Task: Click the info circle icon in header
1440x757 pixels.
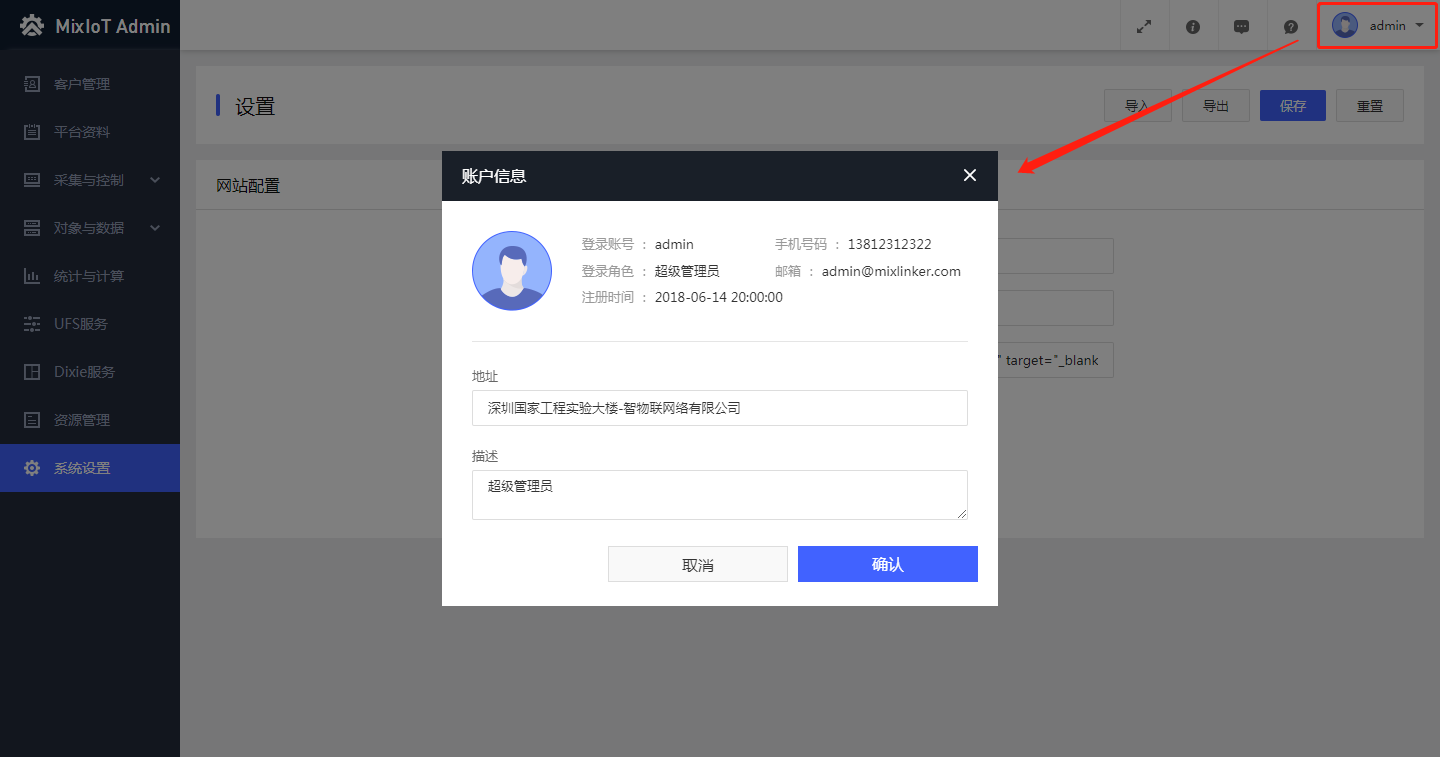Action: tap(1193, 27)
